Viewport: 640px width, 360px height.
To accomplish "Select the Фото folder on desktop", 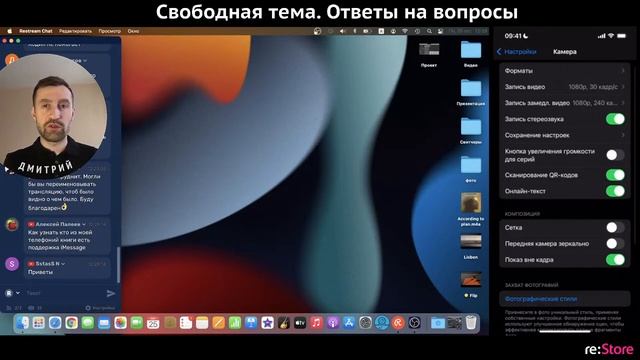I will pyautogui.click(x=471, y=165).
